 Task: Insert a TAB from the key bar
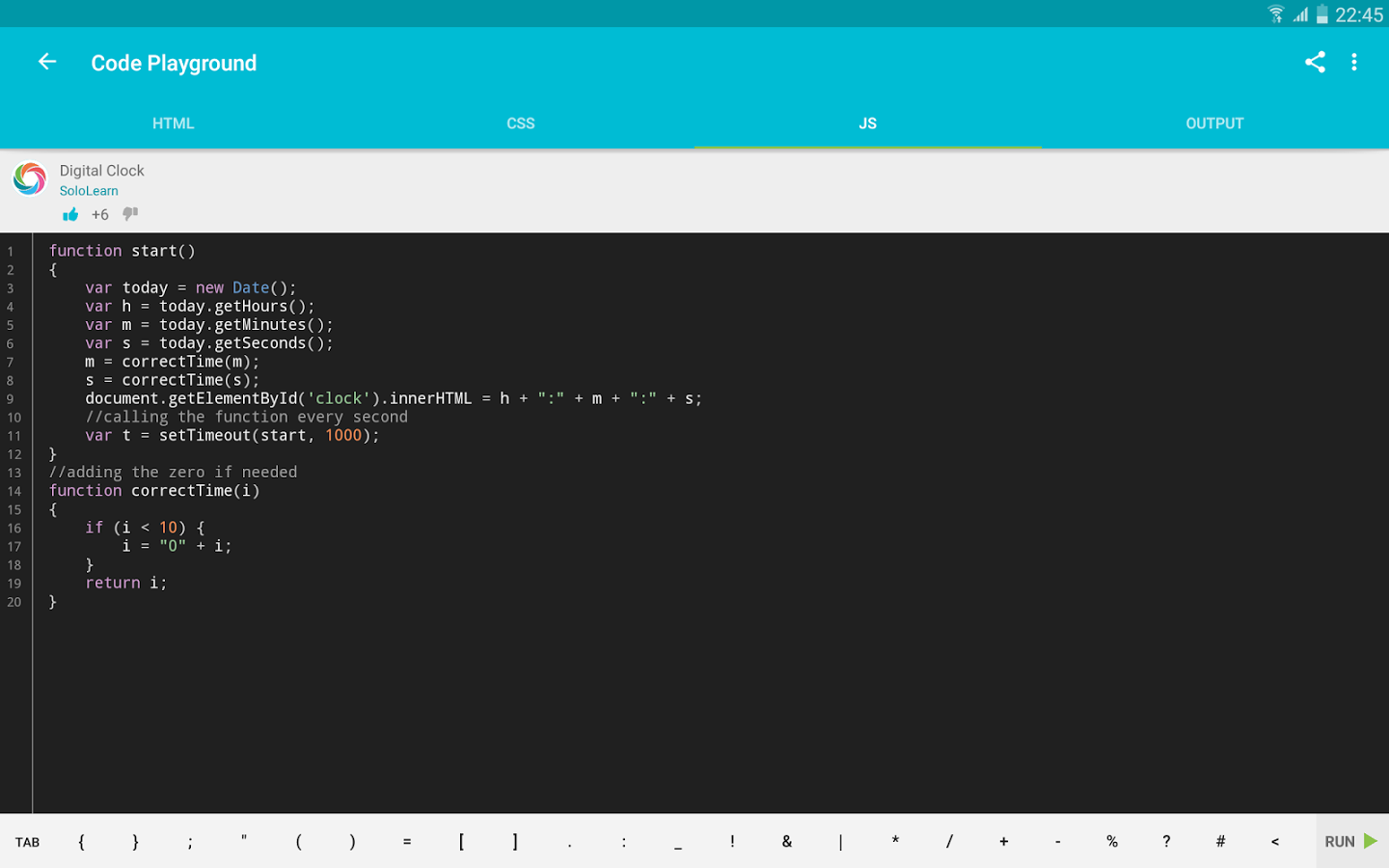[27, 842]
